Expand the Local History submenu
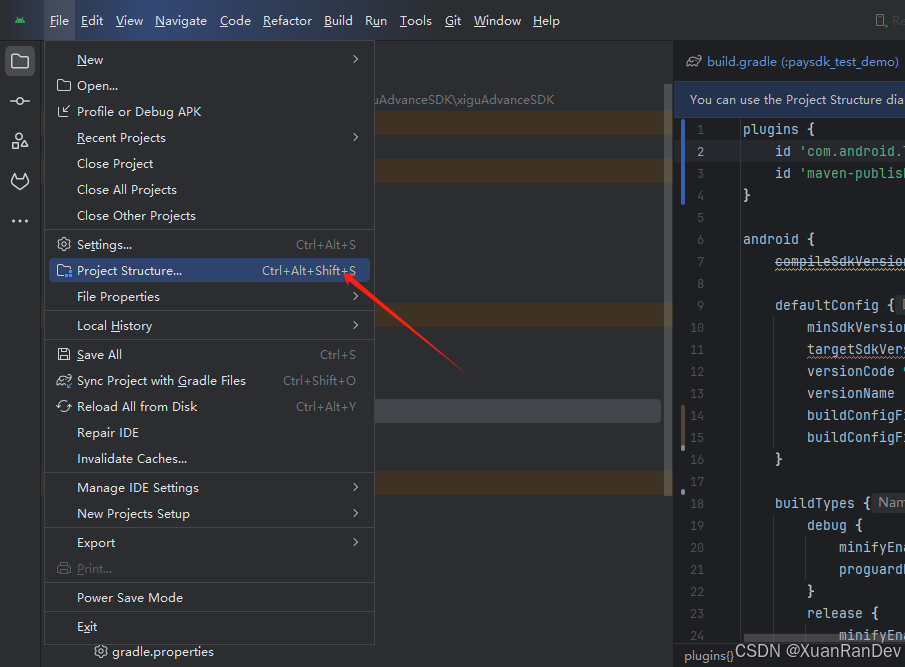The image size is (905, 667). [x=355, y=326]
